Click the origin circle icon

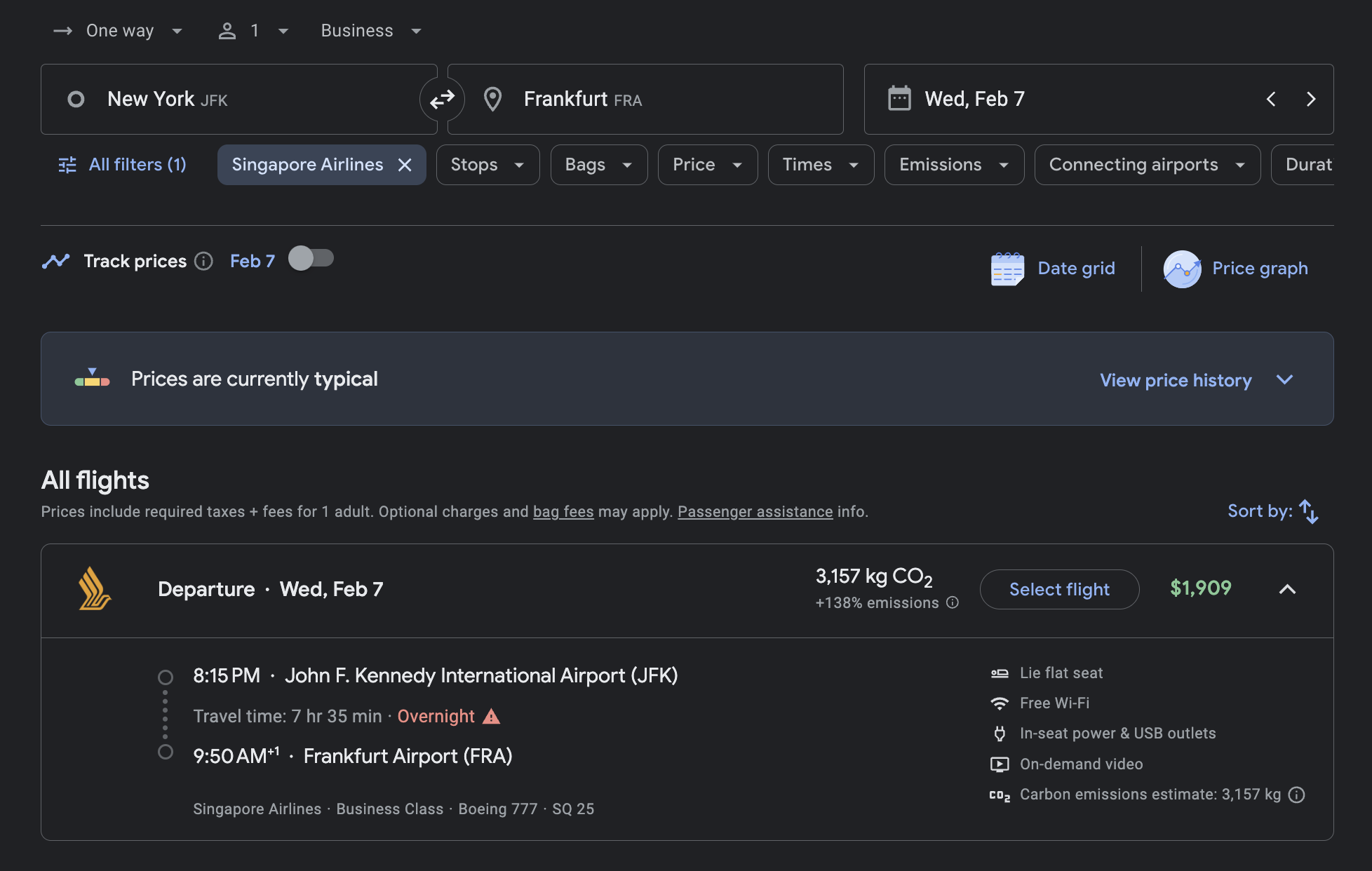click(76, 100)
